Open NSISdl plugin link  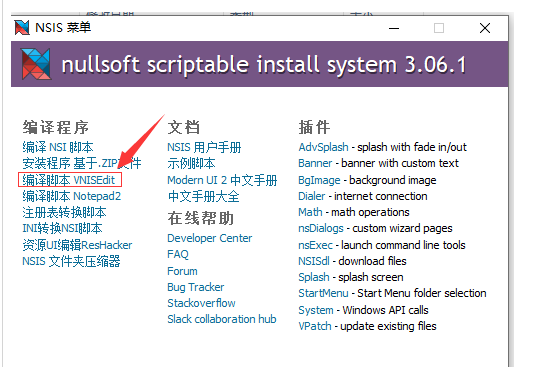point(314,261)
